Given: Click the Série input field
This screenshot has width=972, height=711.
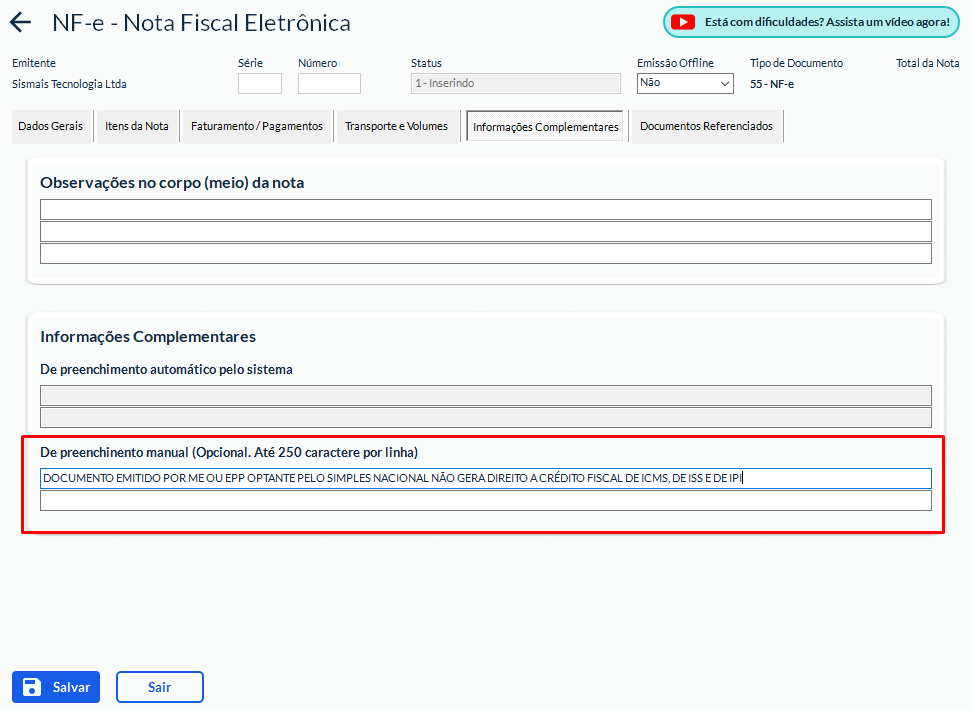Looking at the screenshot, I should coord(260,84).
